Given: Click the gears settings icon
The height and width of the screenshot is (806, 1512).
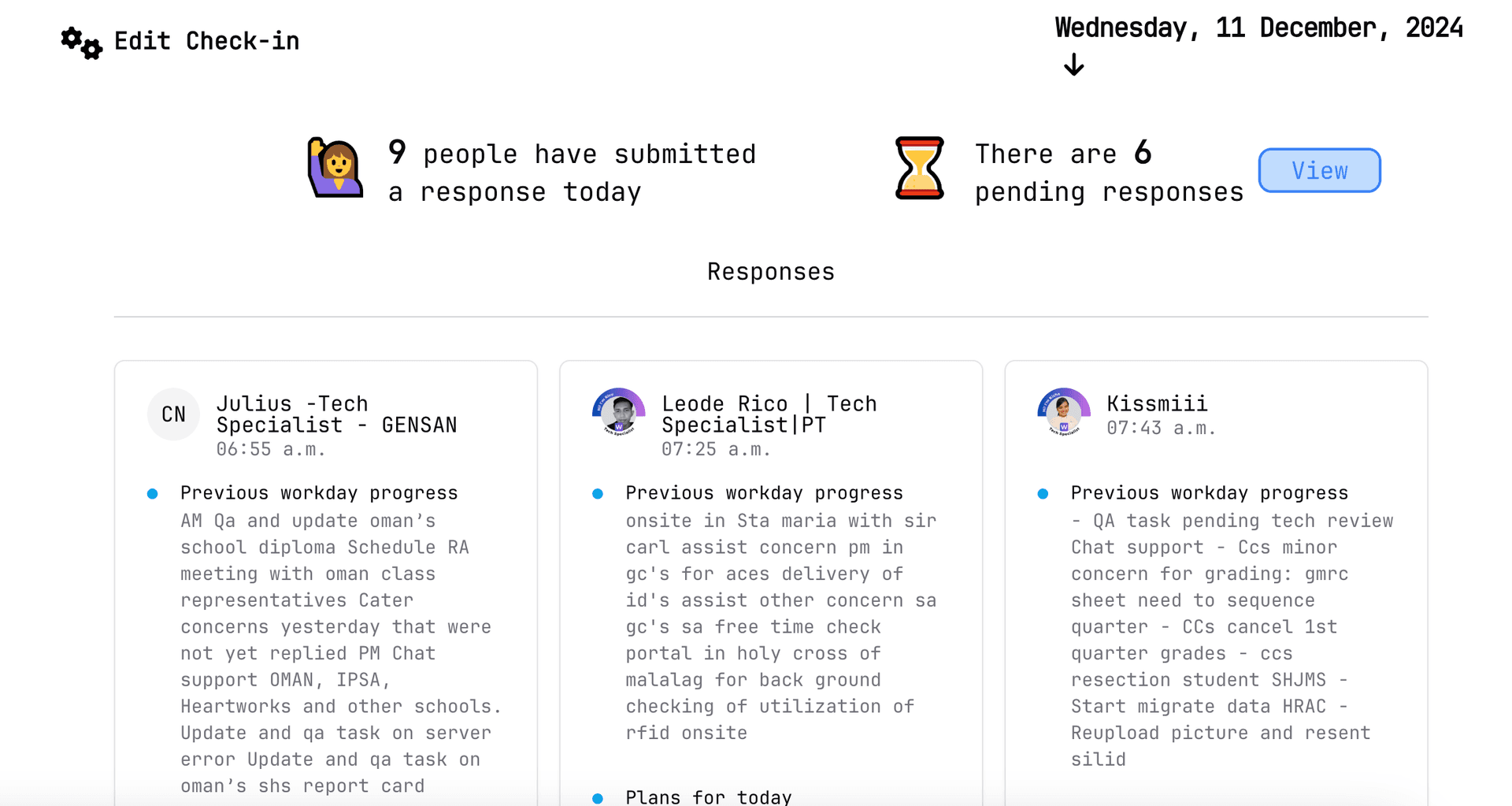Looking at the screenshot, I should click(81, 43).
